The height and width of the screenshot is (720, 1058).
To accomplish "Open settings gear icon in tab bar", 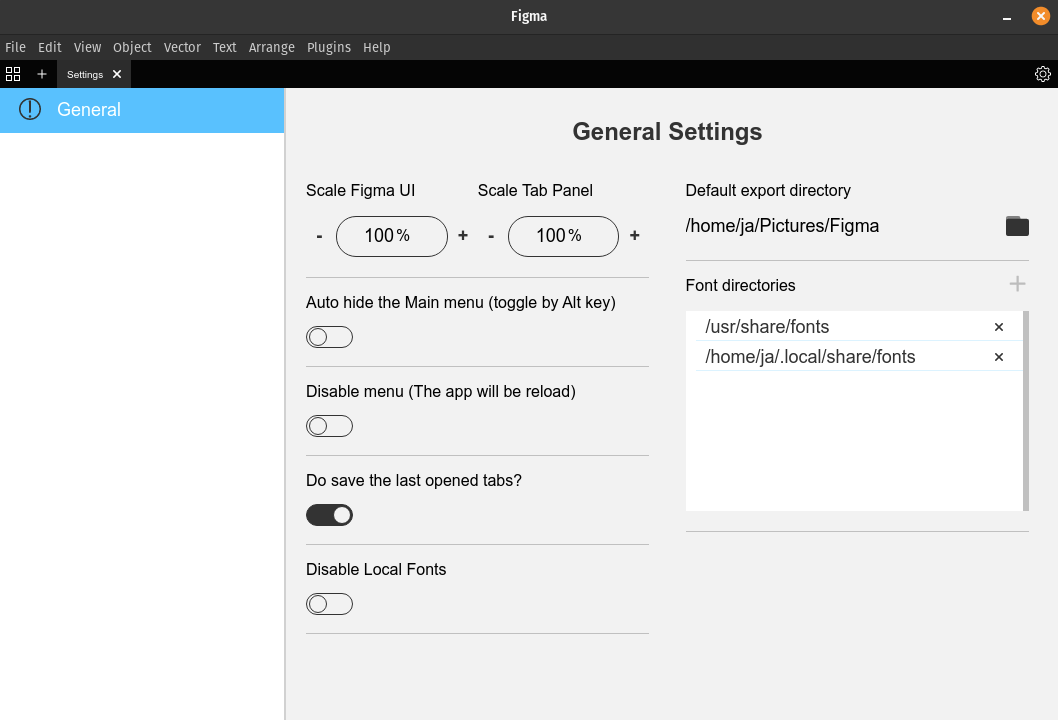I will 1042,74.
